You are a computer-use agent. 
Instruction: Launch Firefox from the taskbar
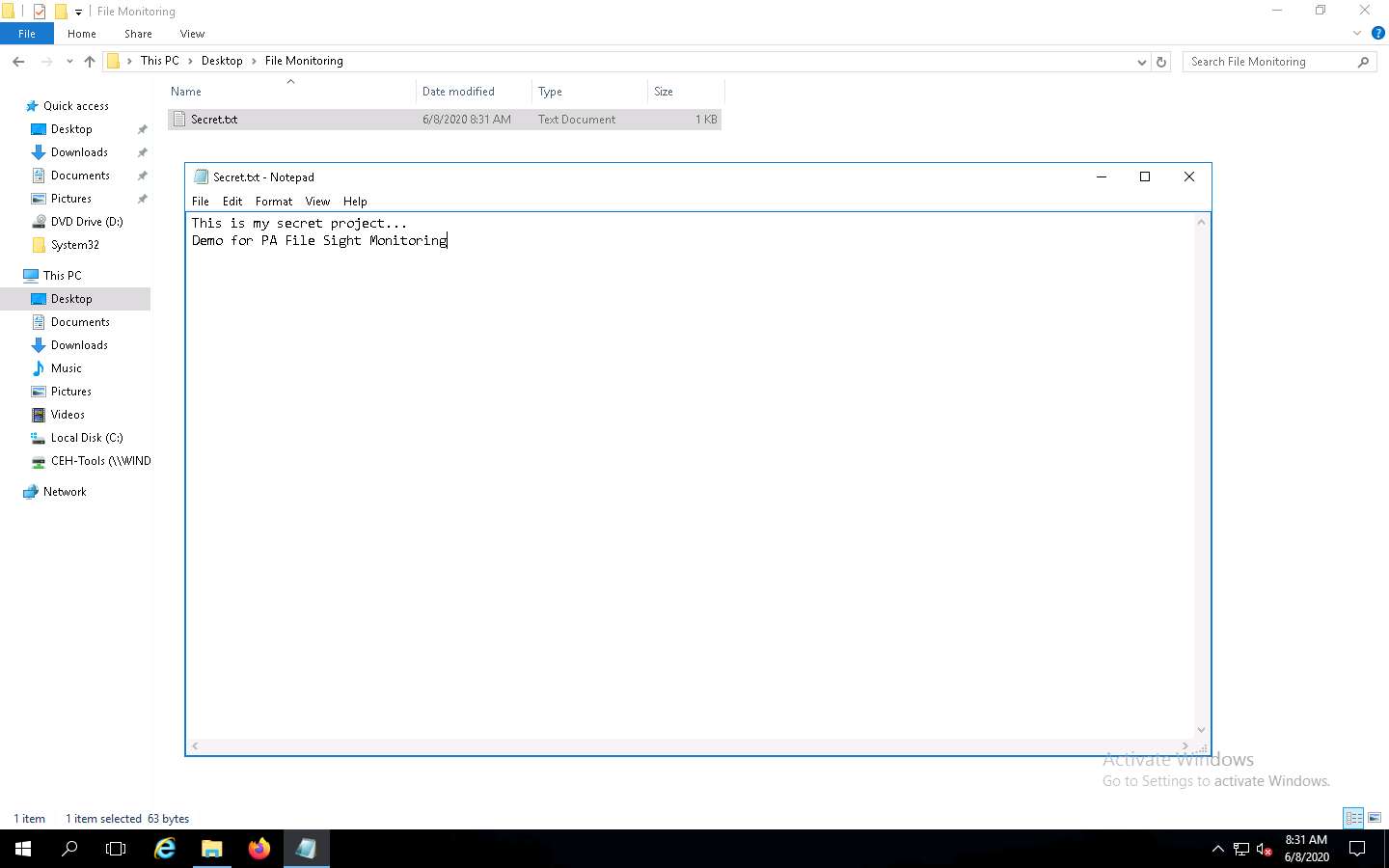(x=259, y=849)
